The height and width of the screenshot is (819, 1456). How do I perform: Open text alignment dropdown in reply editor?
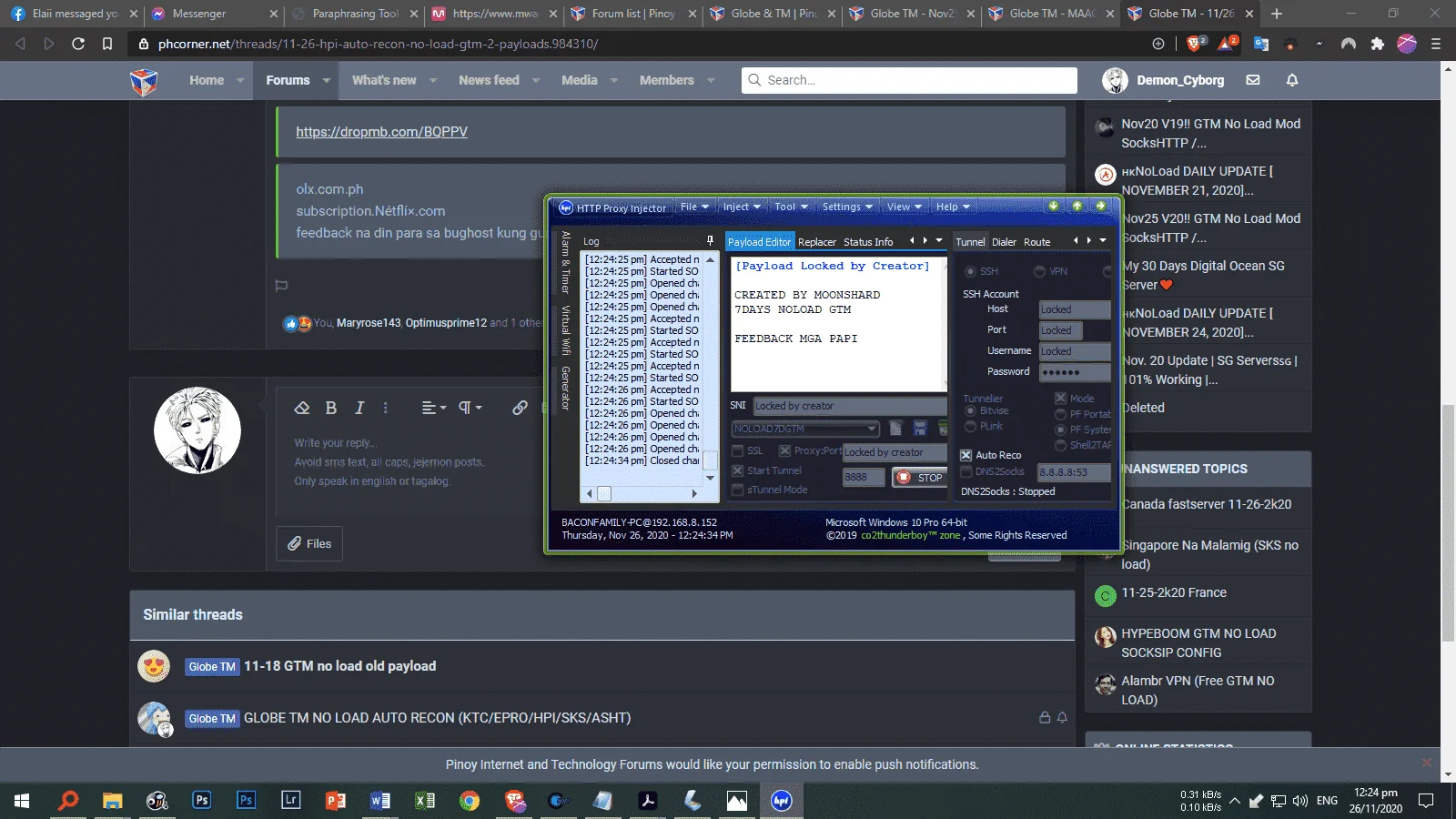click(433, 408)
